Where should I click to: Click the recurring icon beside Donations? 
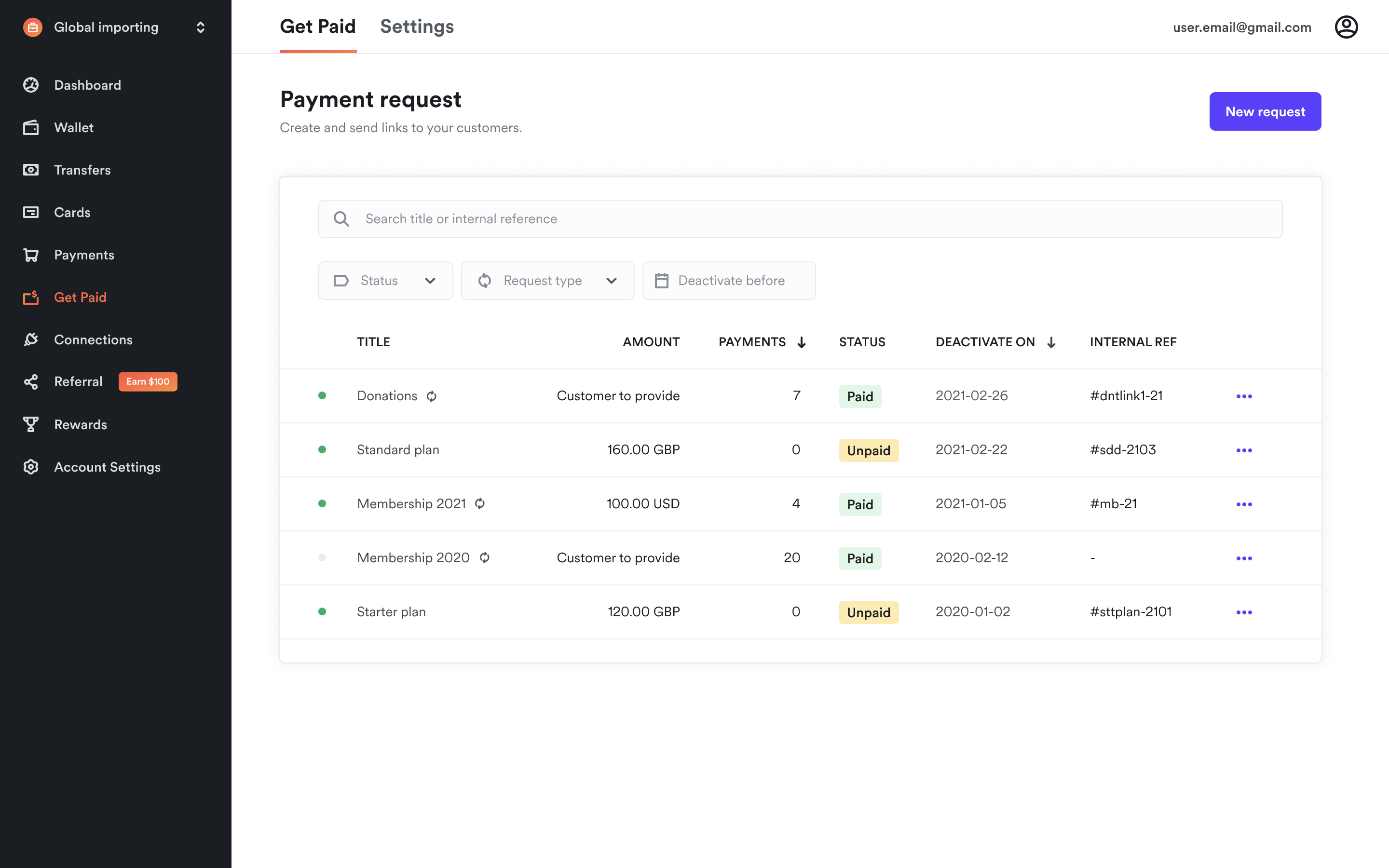tap(432, 396)
